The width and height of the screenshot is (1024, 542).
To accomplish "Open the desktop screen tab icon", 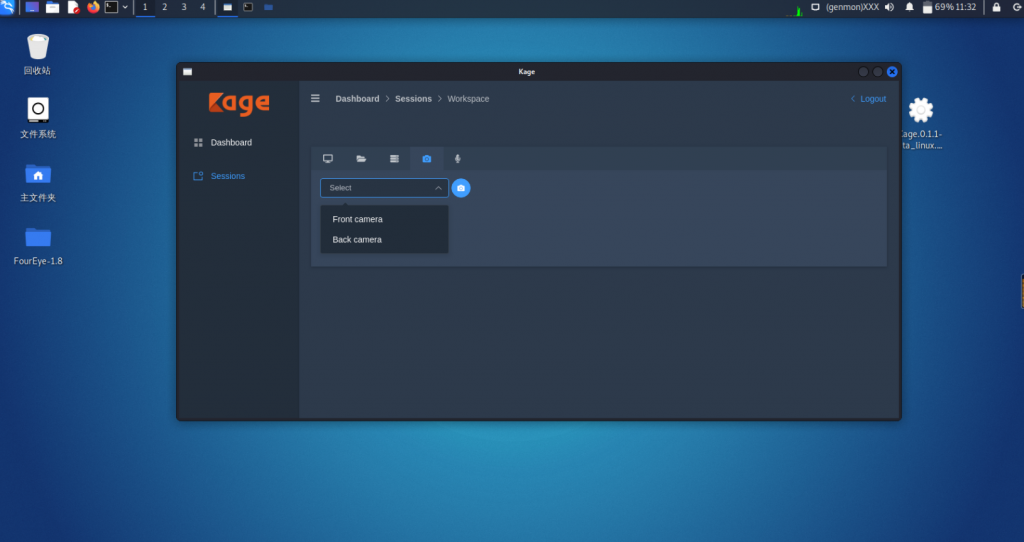I will 328,159.
